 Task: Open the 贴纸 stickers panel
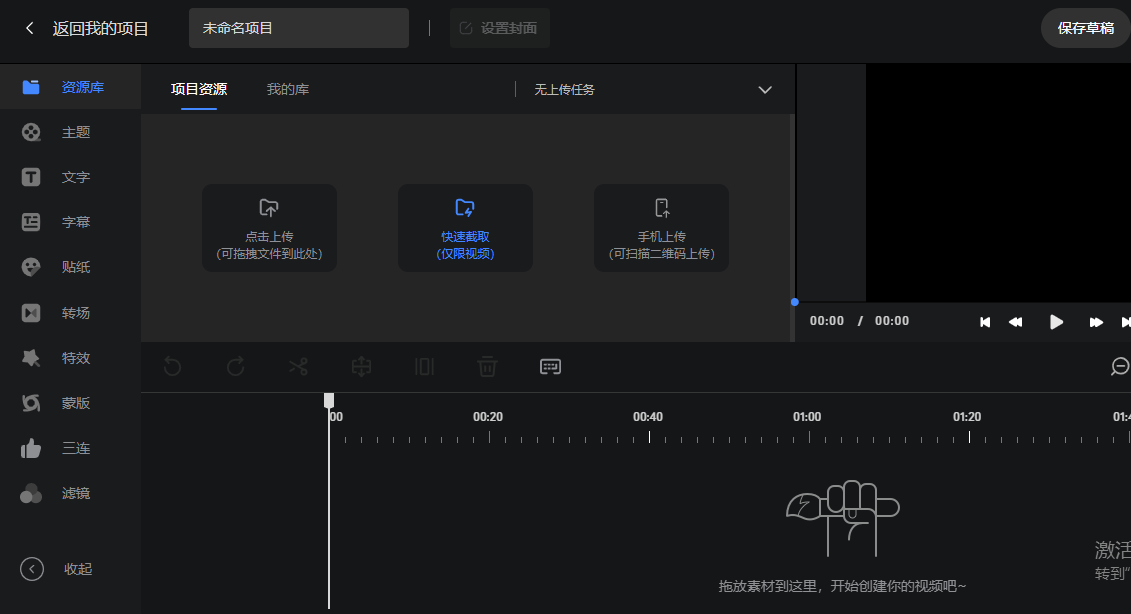pos(70,267)
